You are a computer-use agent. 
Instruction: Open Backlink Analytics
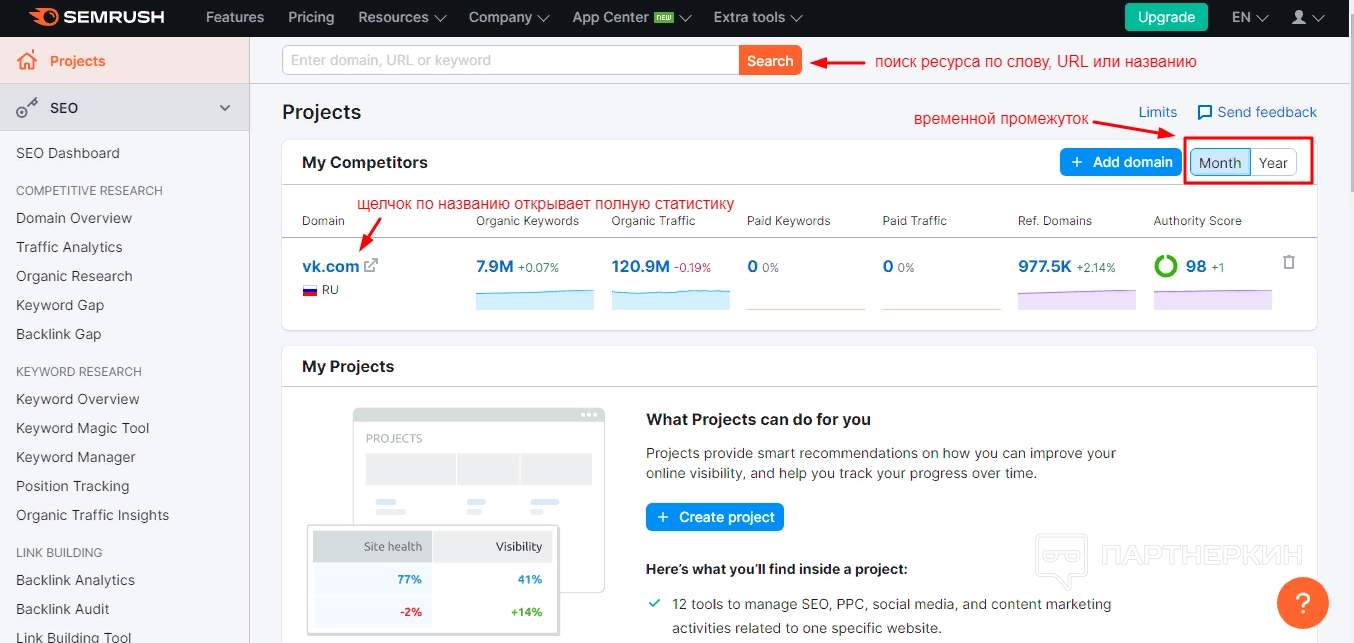click(x=75, y=580)
